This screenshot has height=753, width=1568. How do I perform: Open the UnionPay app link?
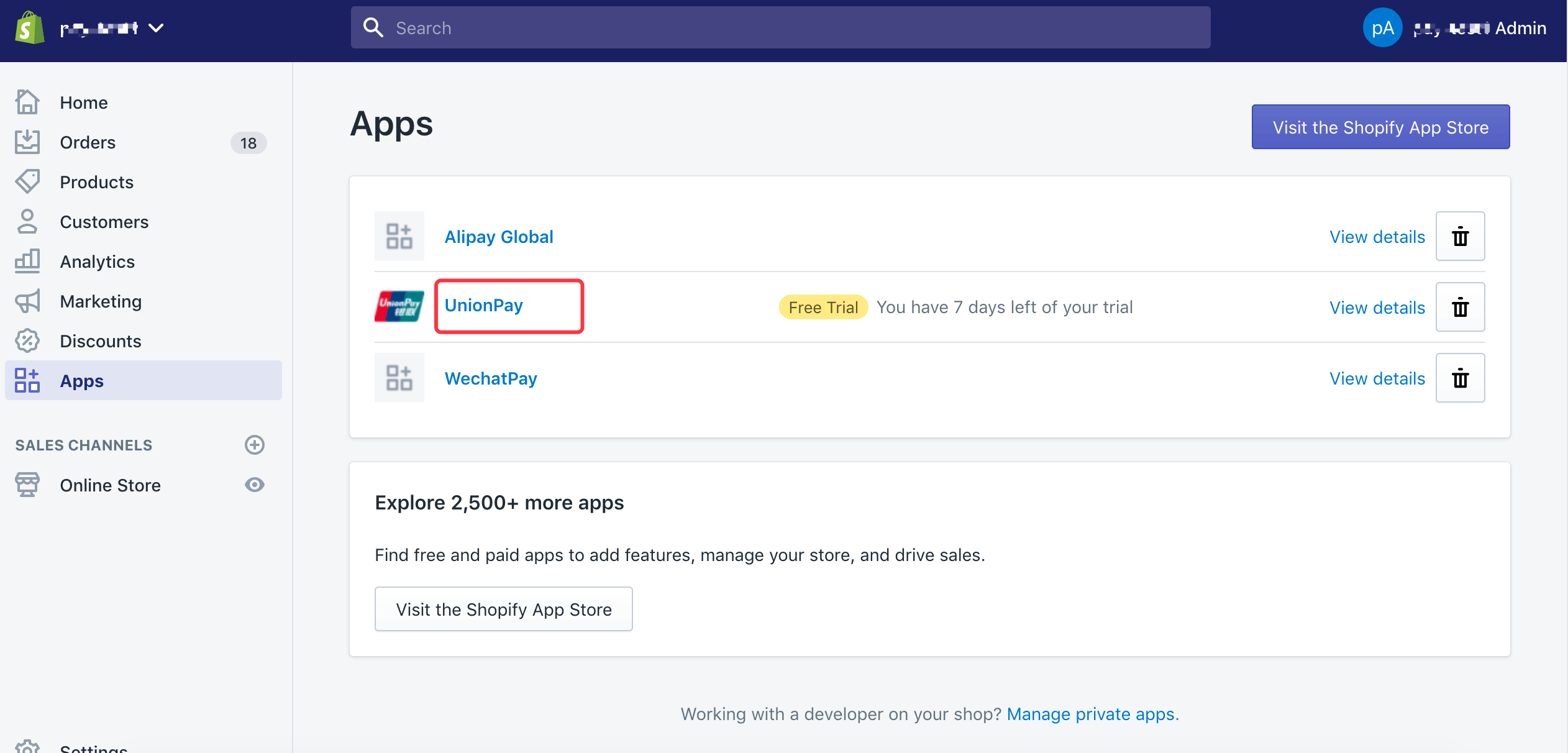click(484, 306)
